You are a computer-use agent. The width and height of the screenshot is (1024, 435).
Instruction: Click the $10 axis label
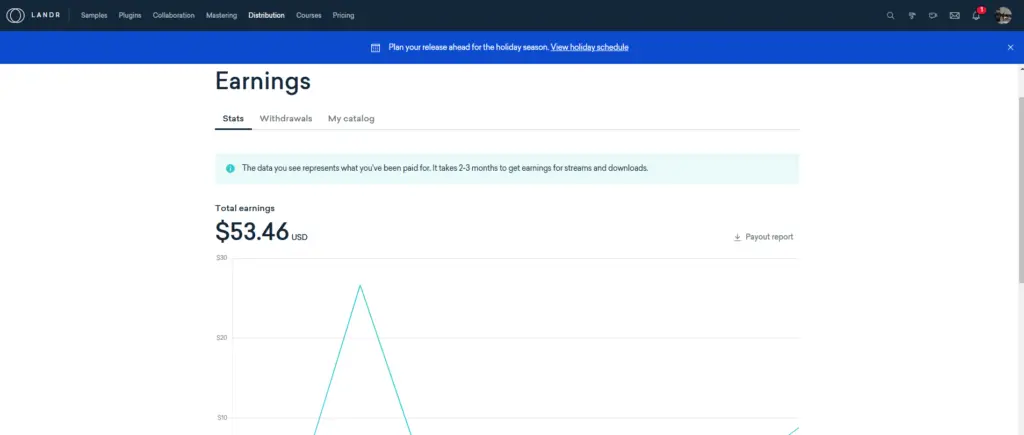pos(222,418)
